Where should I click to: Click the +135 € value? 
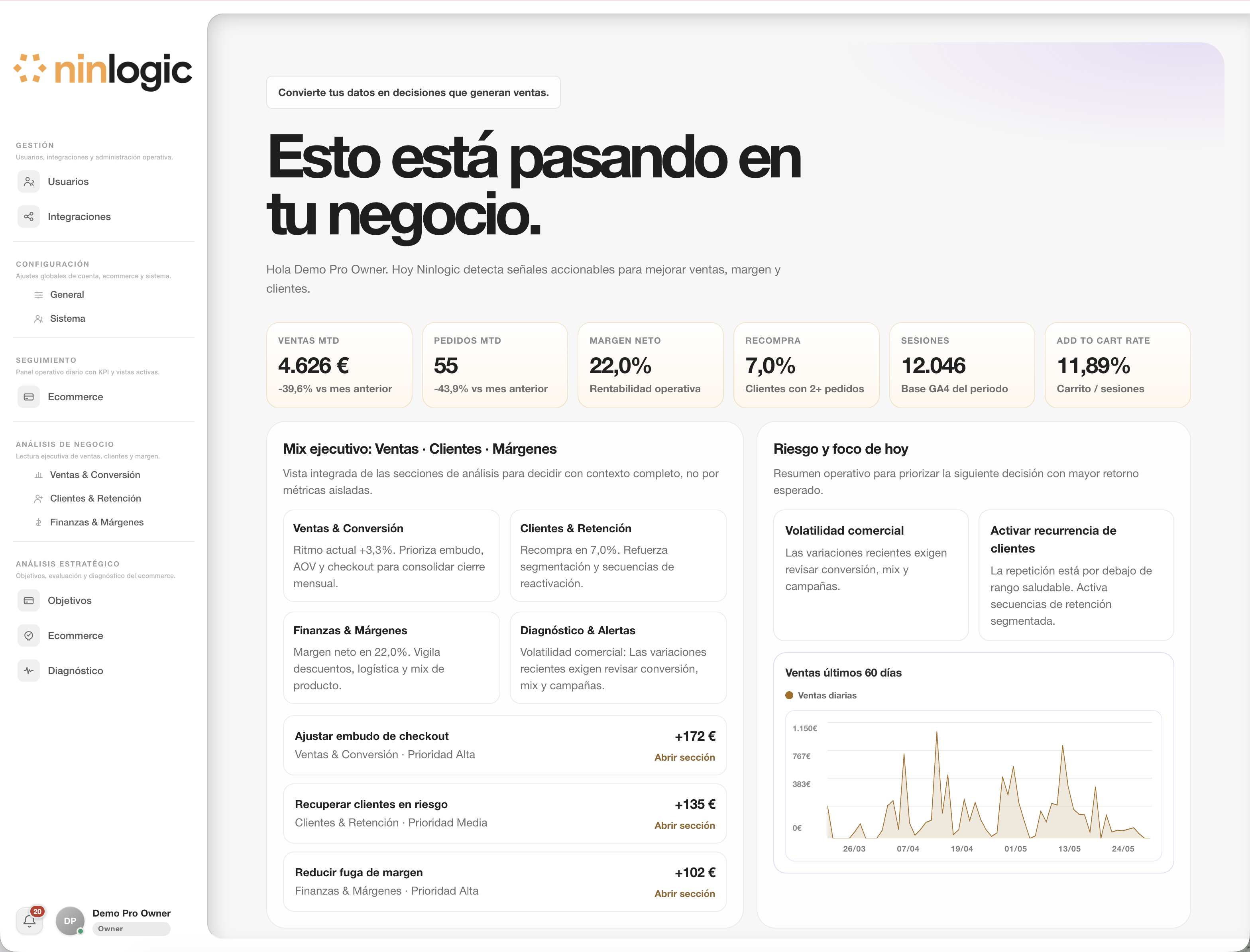click(x=695, y=804)
